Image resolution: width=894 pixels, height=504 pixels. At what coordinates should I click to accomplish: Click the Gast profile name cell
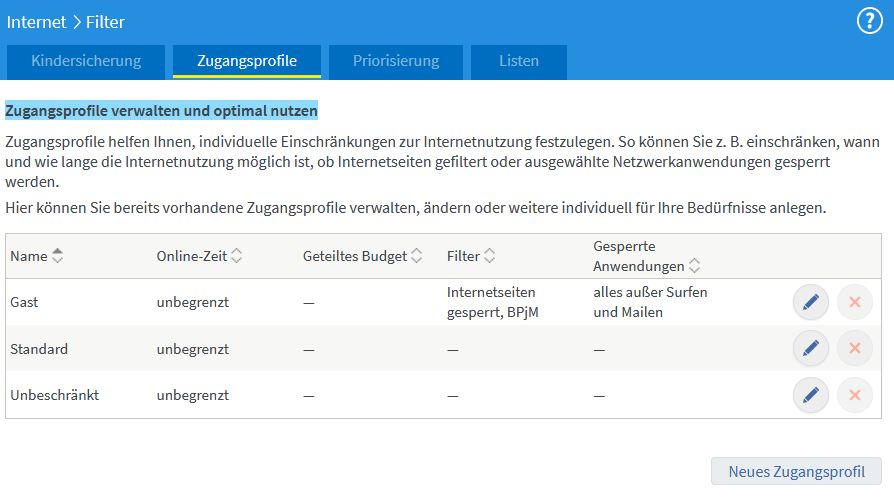pyautogui.click(x=24, y=302)
